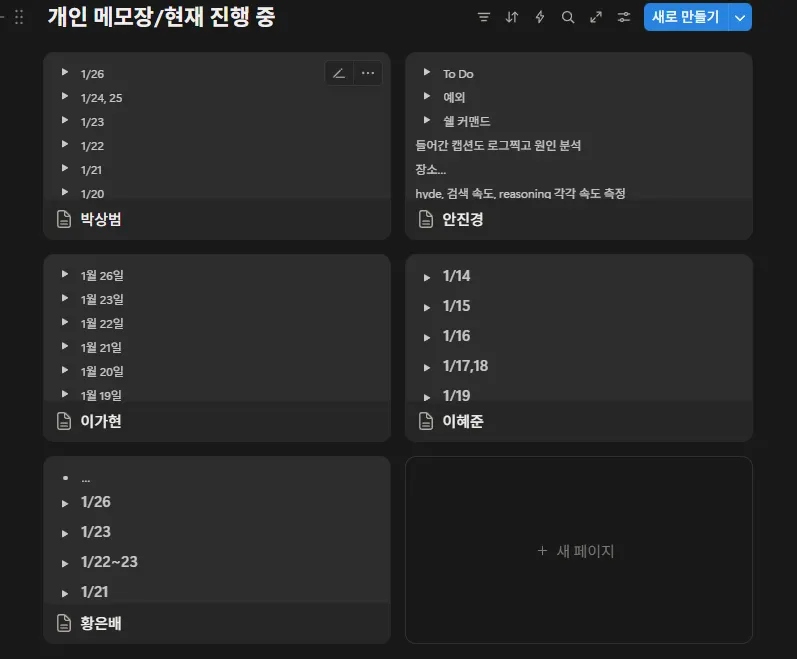Screen dimensions: 797x659
Task: Click the drag handle beside the title
Action: coord(19,17)
